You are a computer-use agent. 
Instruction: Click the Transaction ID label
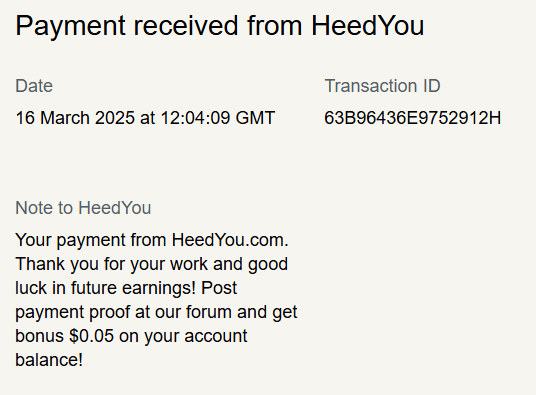383,86
